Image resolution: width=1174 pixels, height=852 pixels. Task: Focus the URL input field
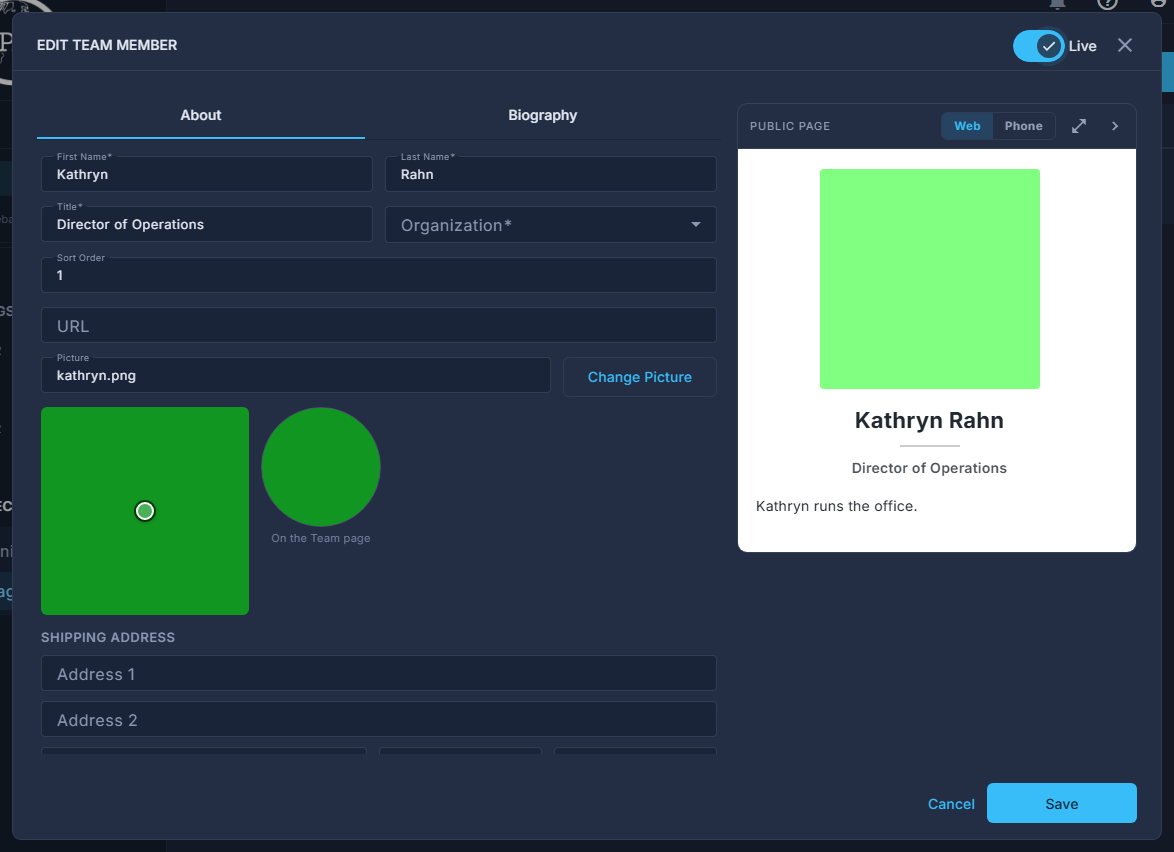tap(379, 326)
